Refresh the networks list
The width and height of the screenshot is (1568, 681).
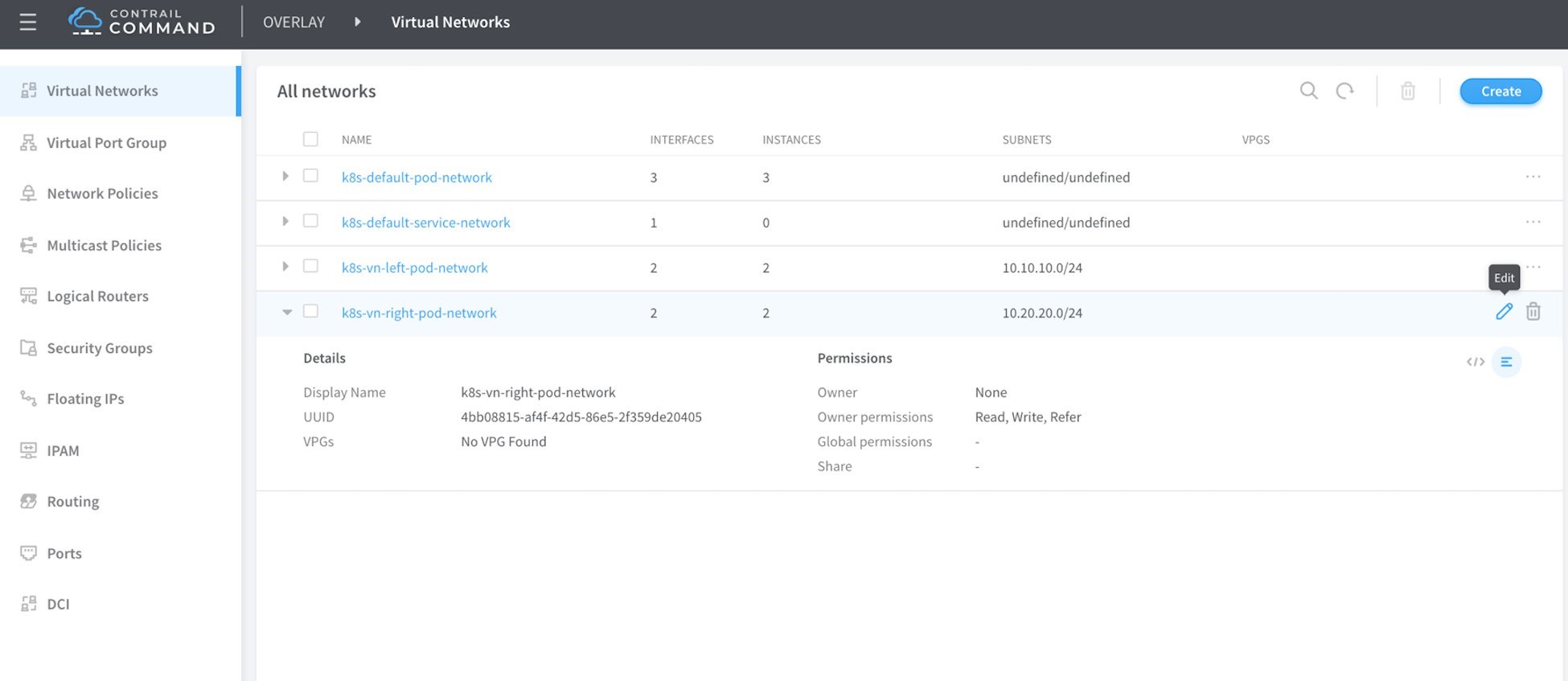[x=1345, y=91]
